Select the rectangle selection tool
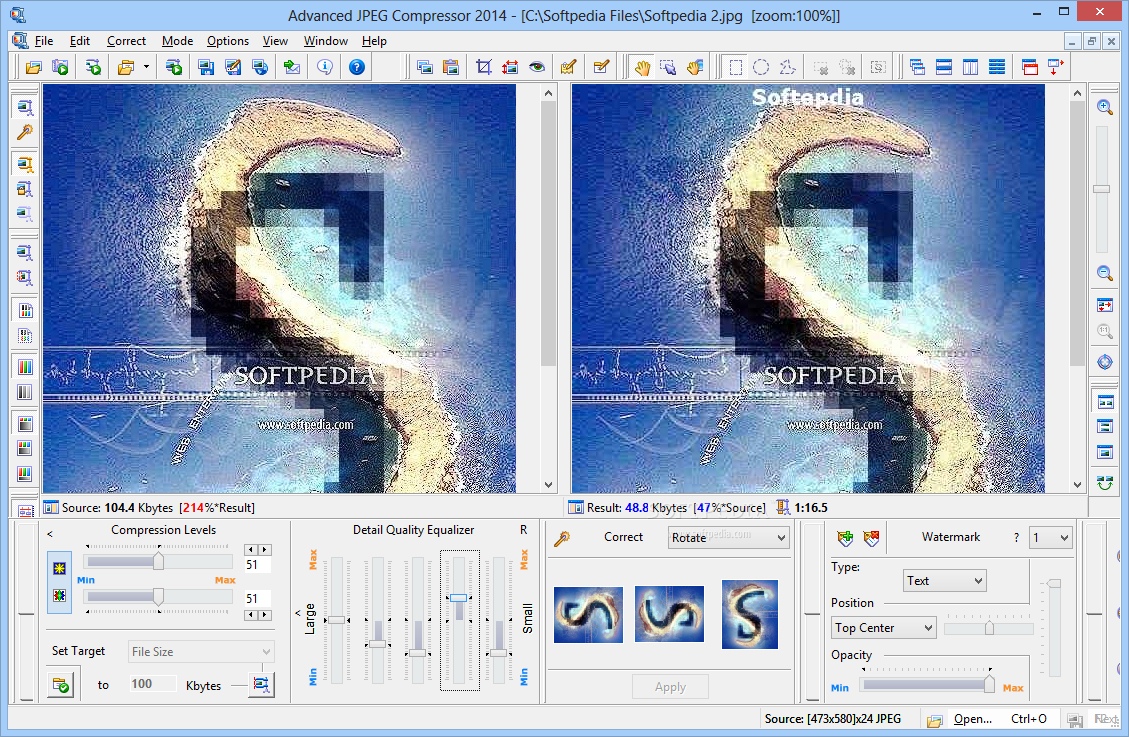The image size is (1129, 737). [735, 68]
